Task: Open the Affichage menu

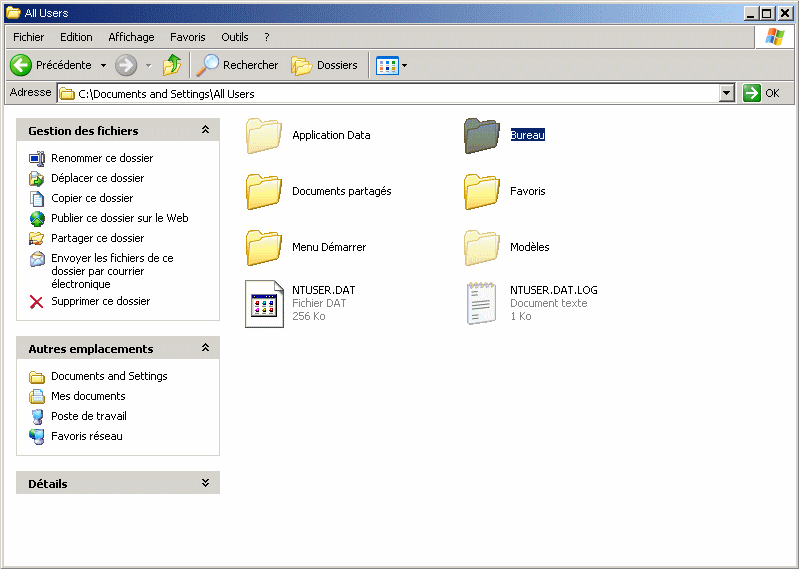Action: [x=131, y=37]
